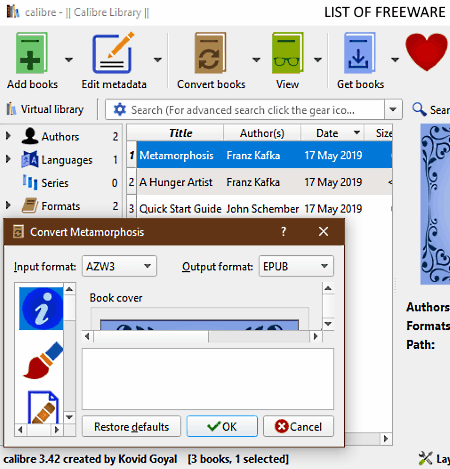Sort by the Date column header
The width and height of the screenshot is (450, 469).
tap(332, 133)
